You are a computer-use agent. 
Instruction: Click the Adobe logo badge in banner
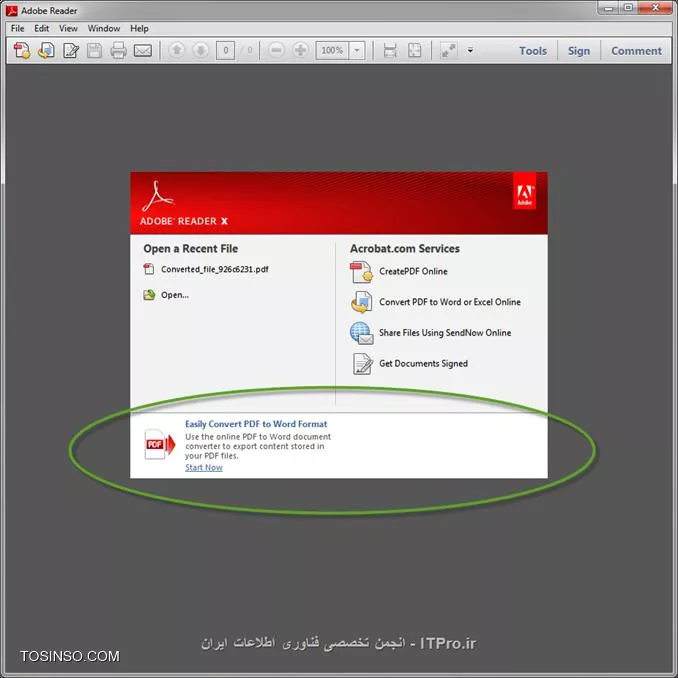[524, 191]
